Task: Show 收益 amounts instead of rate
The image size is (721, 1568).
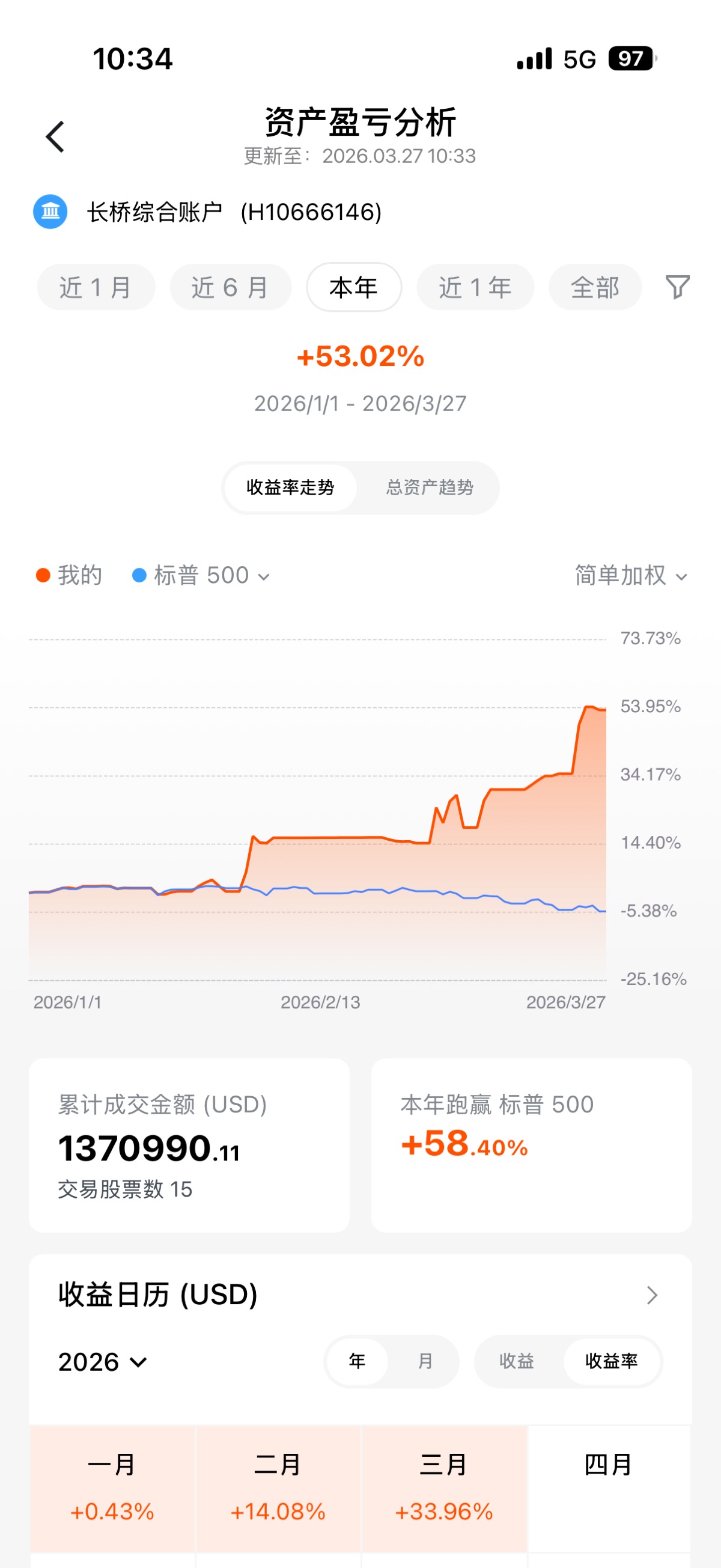Action: [517, 1361]
